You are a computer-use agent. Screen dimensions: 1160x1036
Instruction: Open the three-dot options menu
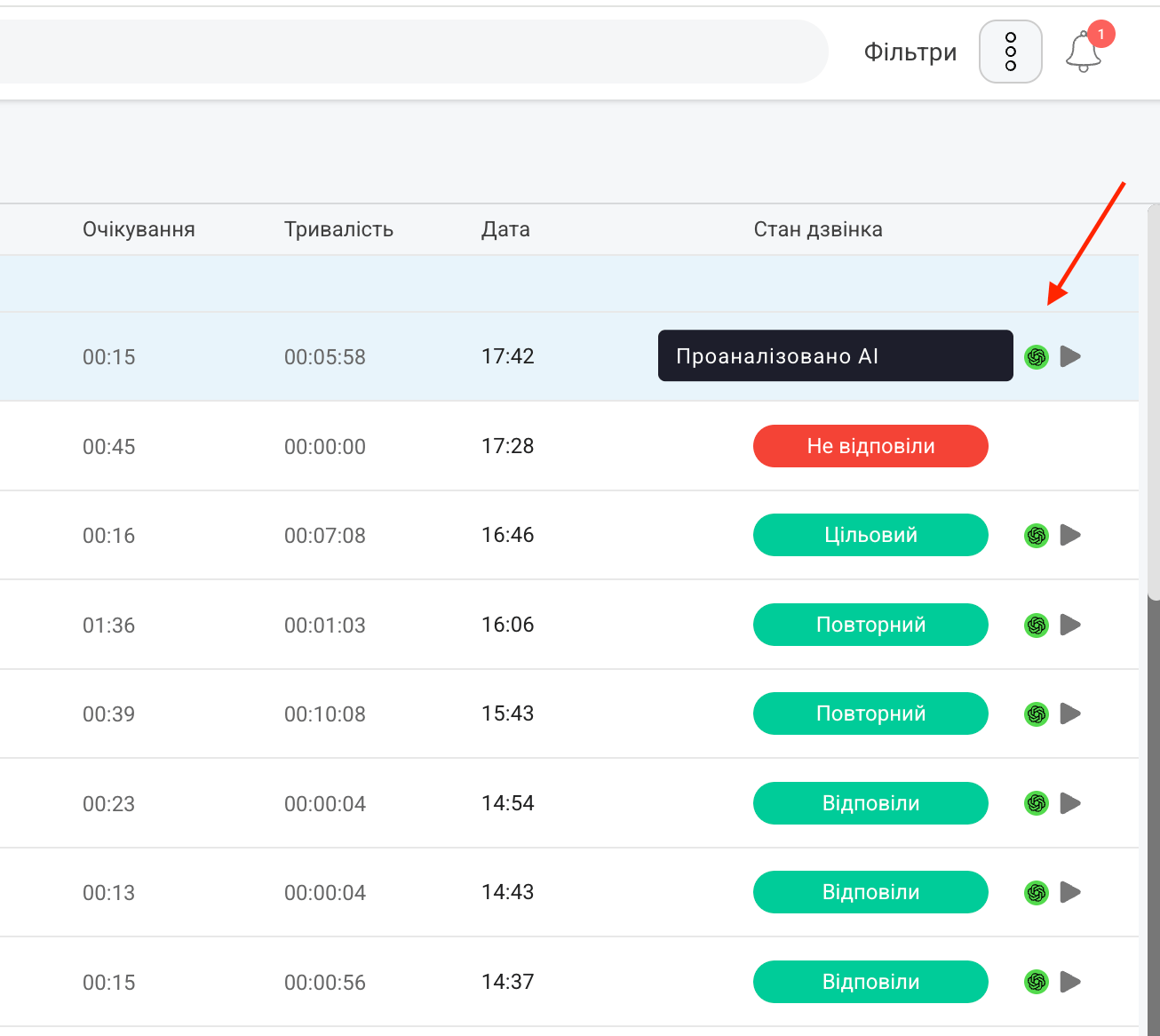(1010, 52)
